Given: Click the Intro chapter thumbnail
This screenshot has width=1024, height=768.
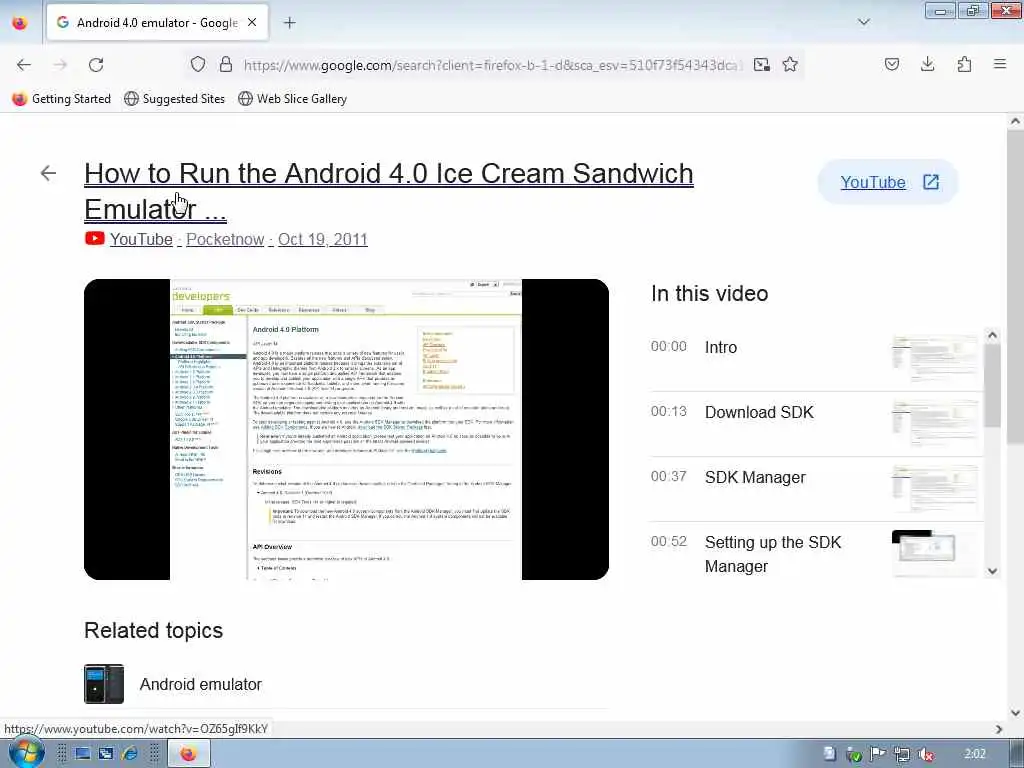Looking at the screenshot, I should pyautogui.click(x=935, y=359).
